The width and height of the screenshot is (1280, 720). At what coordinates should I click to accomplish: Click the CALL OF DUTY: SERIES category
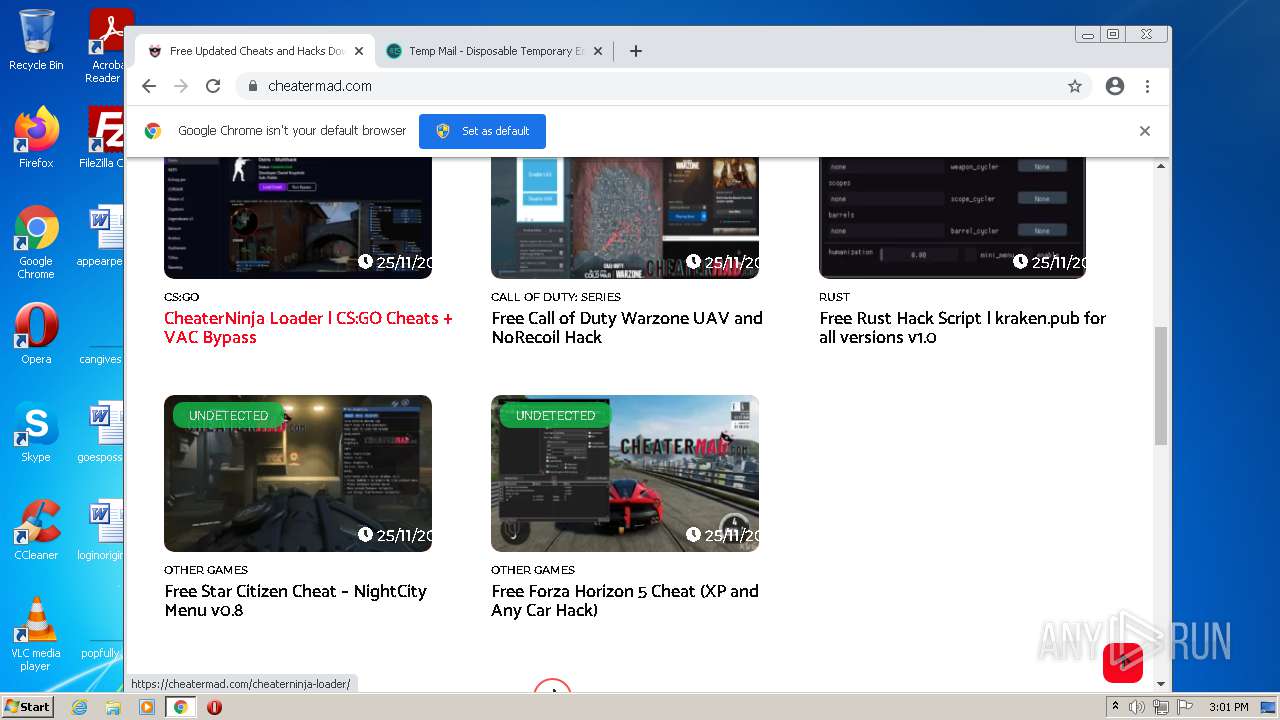coord(556,297)
